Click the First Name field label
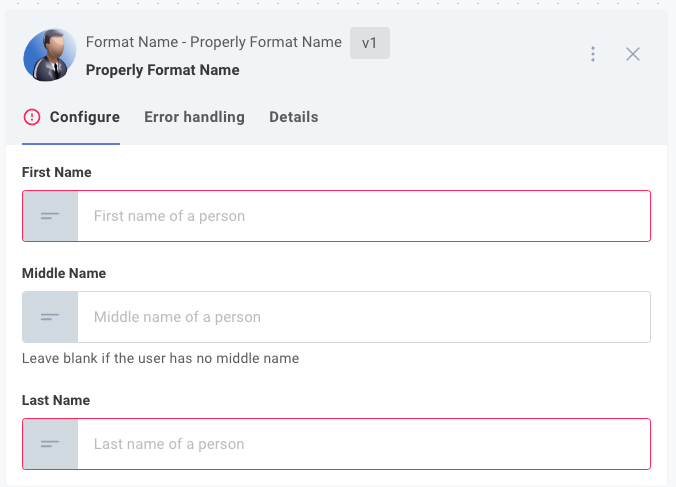 56,172
